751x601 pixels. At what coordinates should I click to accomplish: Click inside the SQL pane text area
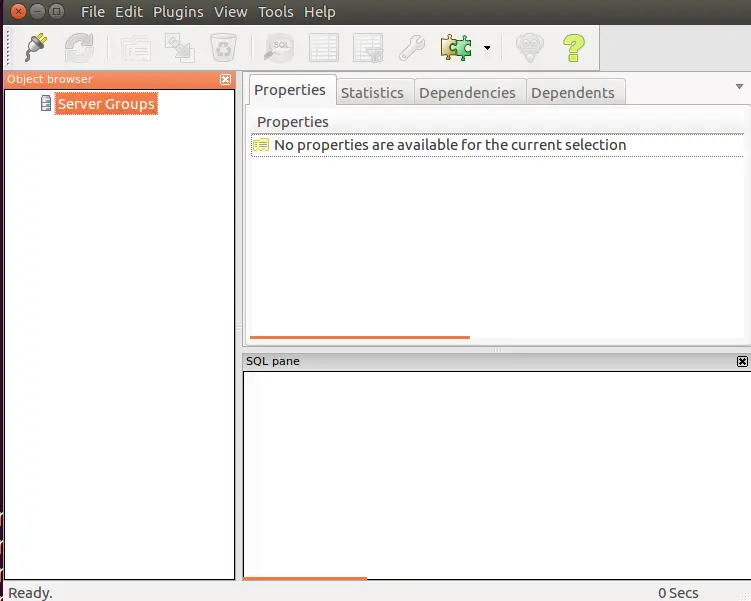497,474
